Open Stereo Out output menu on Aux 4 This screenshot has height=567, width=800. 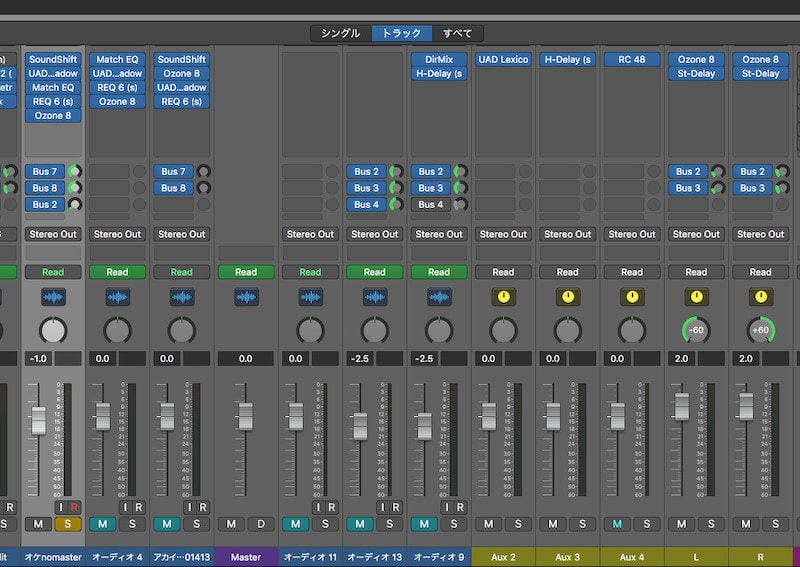[632, 234]
